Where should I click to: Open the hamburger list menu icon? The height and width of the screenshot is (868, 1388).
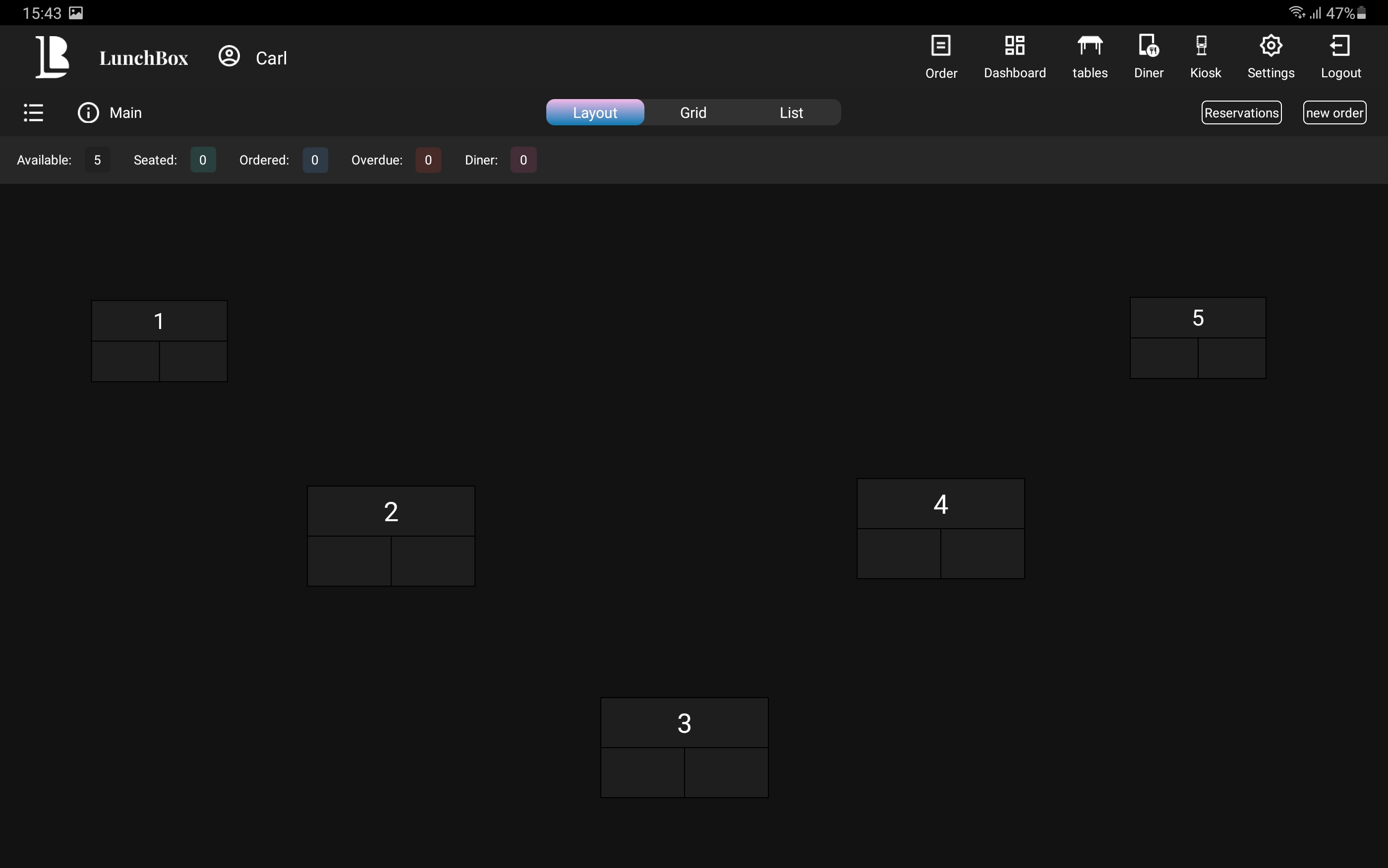click(33, 112)
